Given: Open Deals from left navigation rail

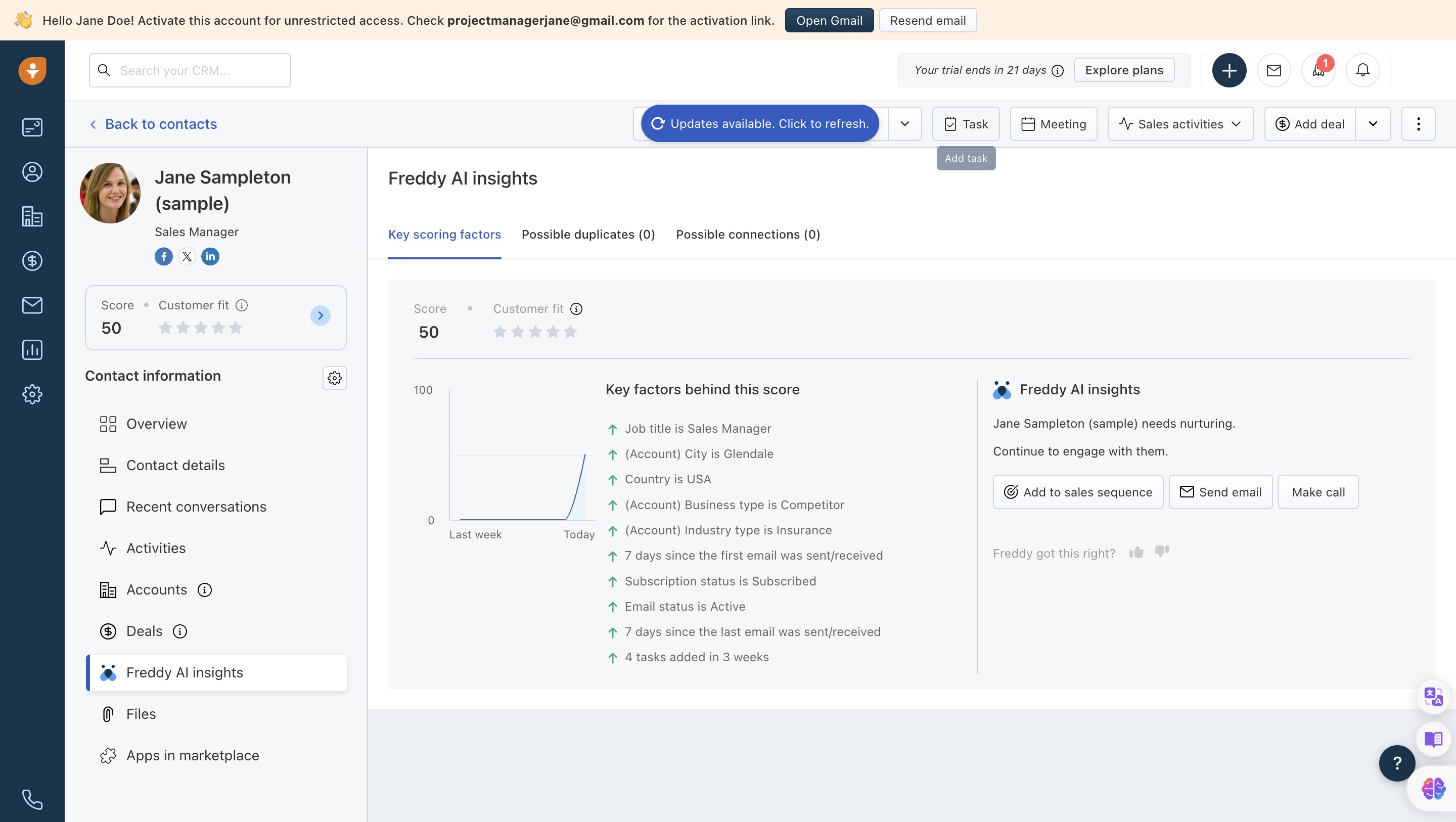Looking at the screenshot, I should [x=32, y=261].
